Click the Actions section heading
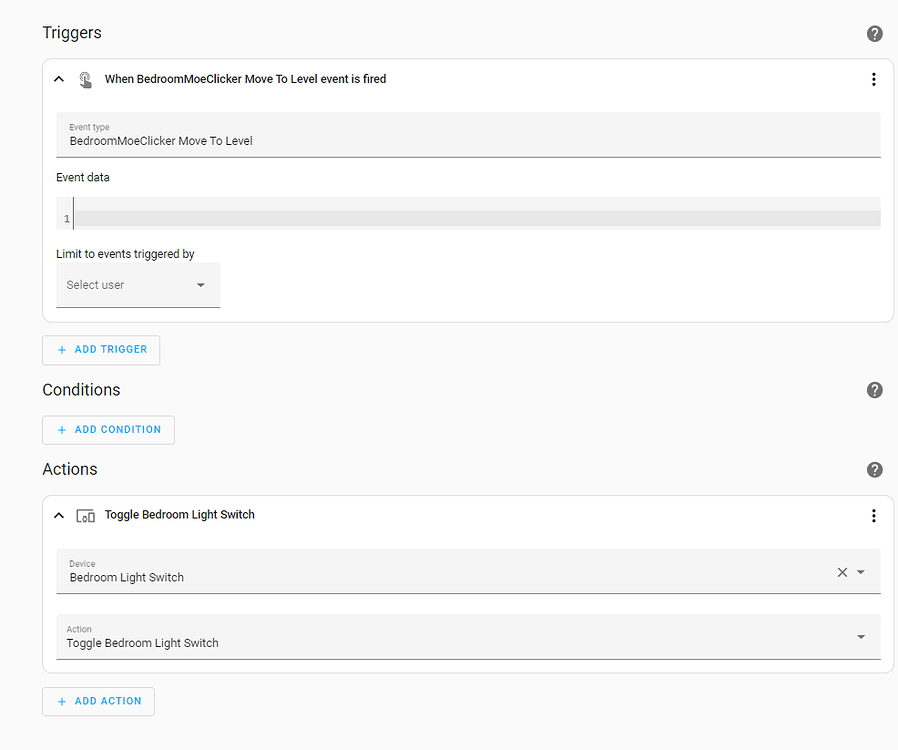Viewport: 898px width, 750px height. (70, 469)
